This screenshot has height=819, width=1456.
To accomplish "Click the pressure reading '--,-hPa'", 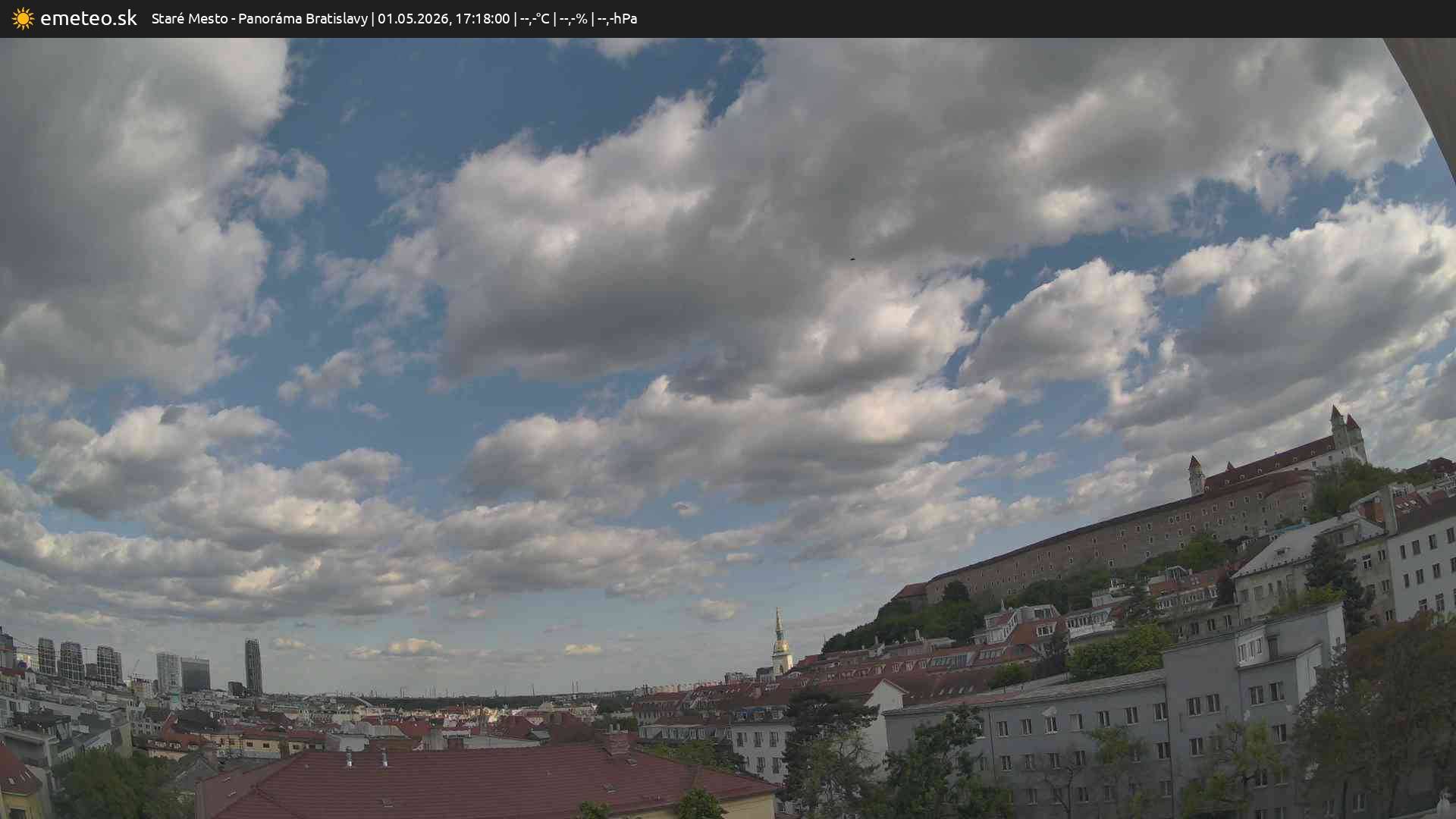I will [x=617, y=18].
